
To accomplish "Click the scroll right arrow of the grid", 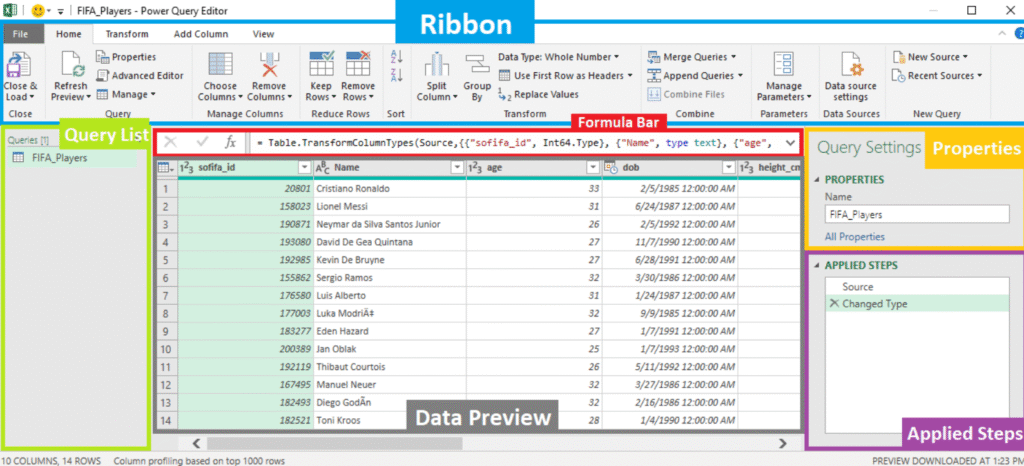I will click(x=782, y=443).
